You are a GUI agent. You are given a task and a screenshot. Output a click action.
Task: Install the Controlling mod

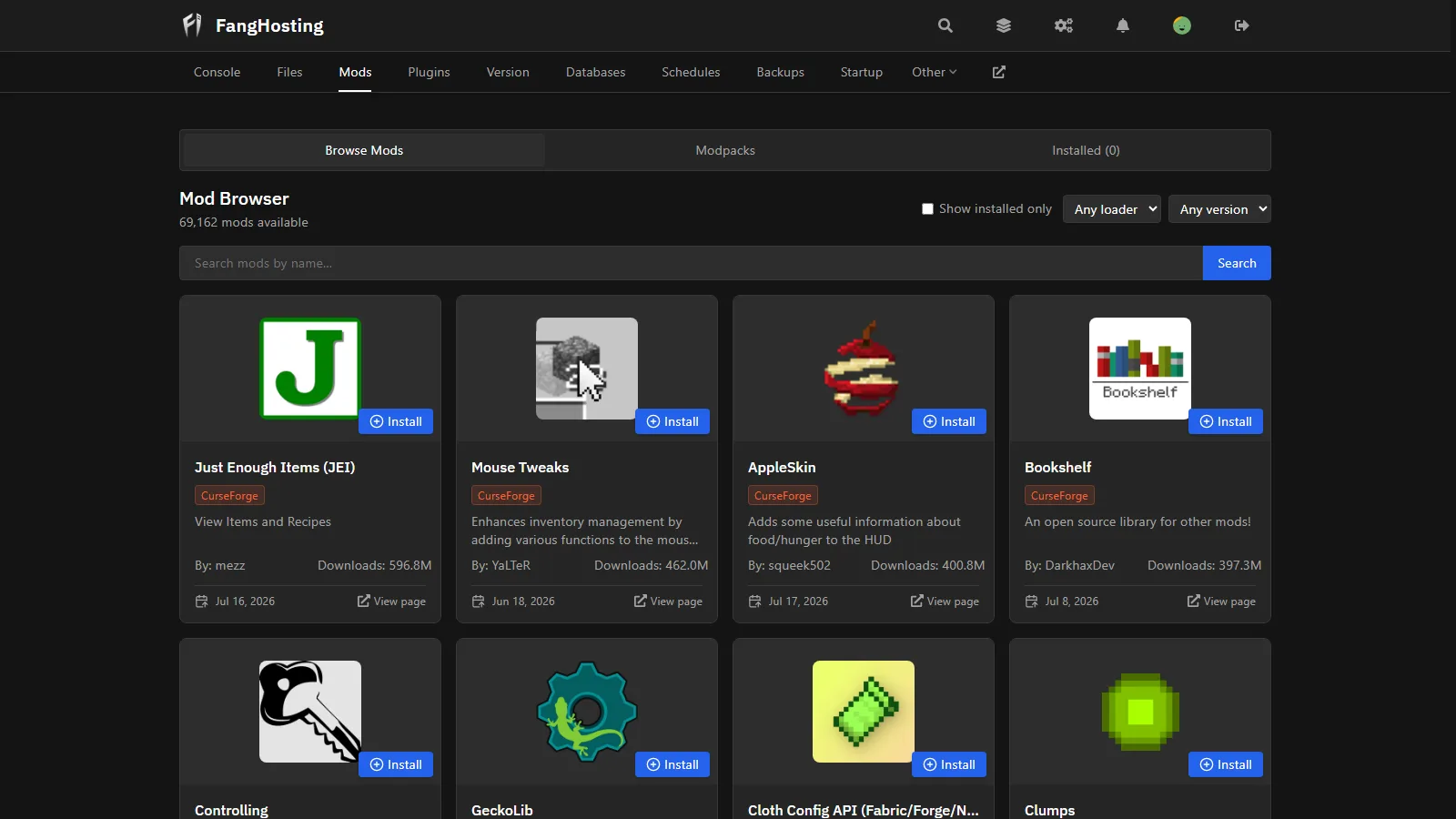pyautogui.click(x=396, y=764)
